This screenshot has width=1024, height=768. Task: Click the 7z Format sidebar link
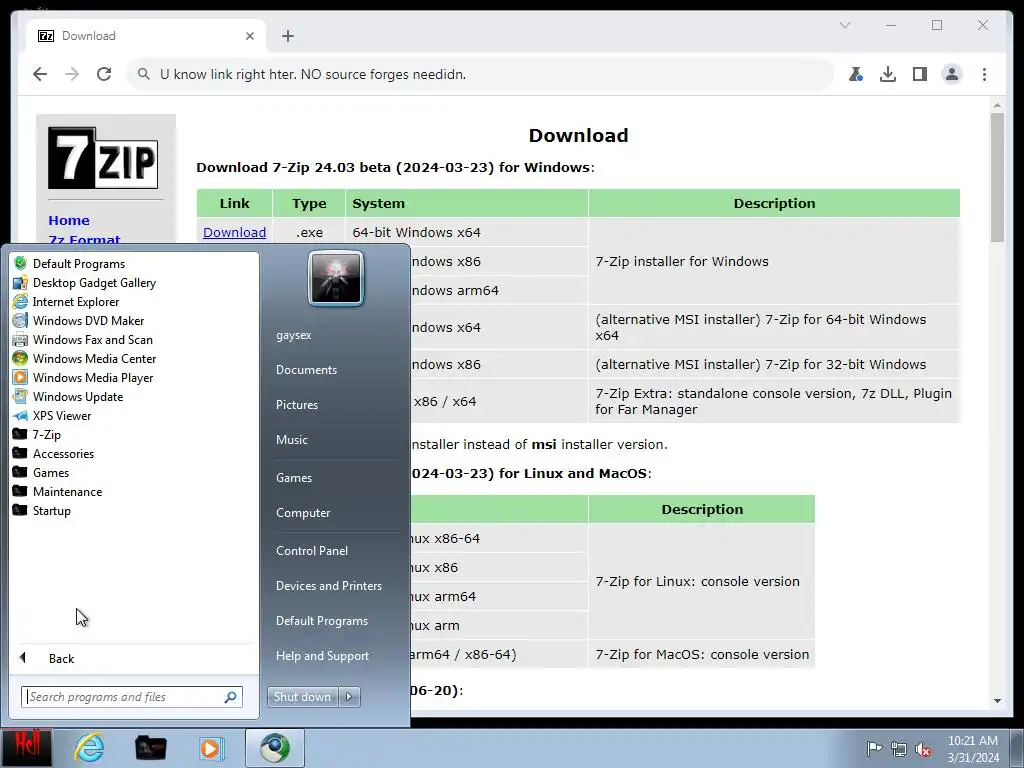coord(84,238)
